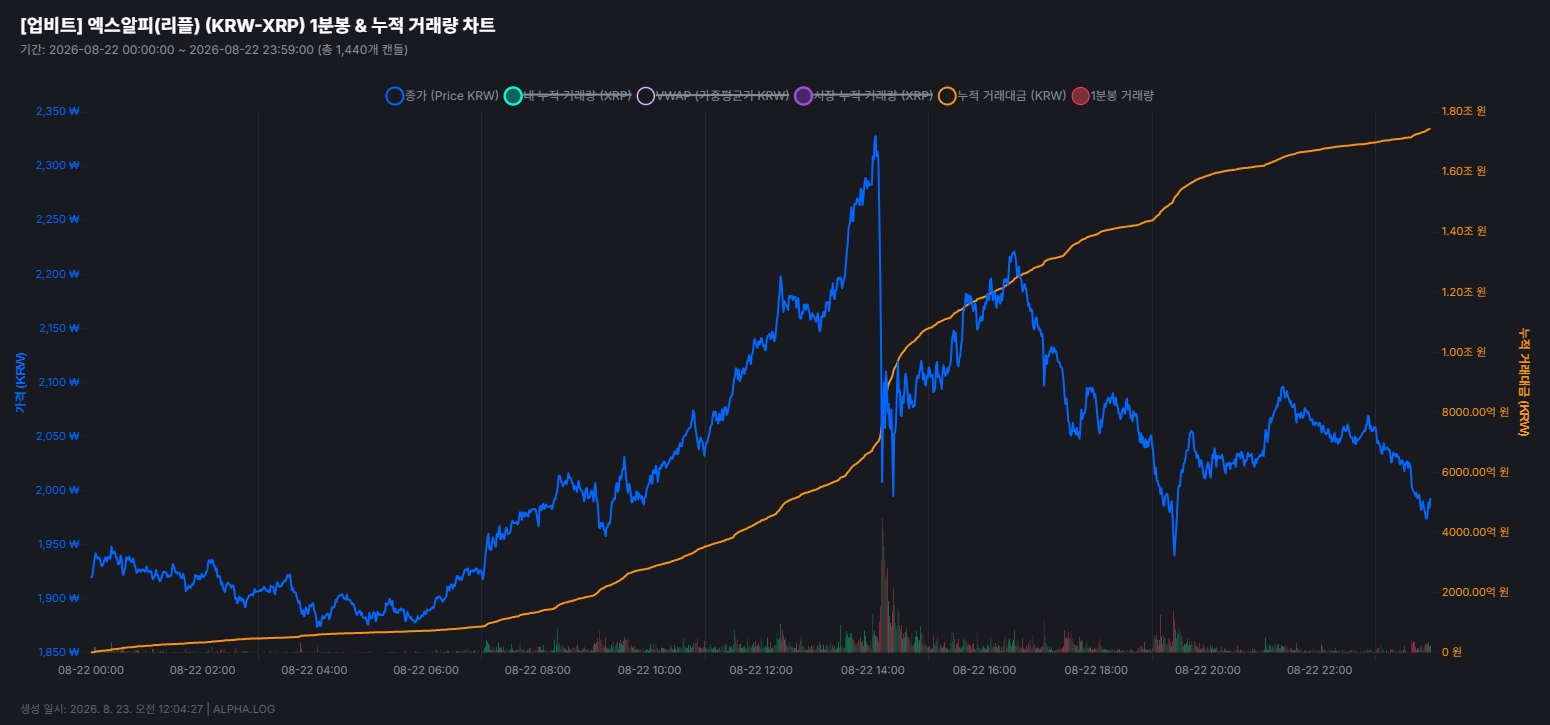
Task: Click the 0 원 right axis label
Action: (x=1451, y=652)
